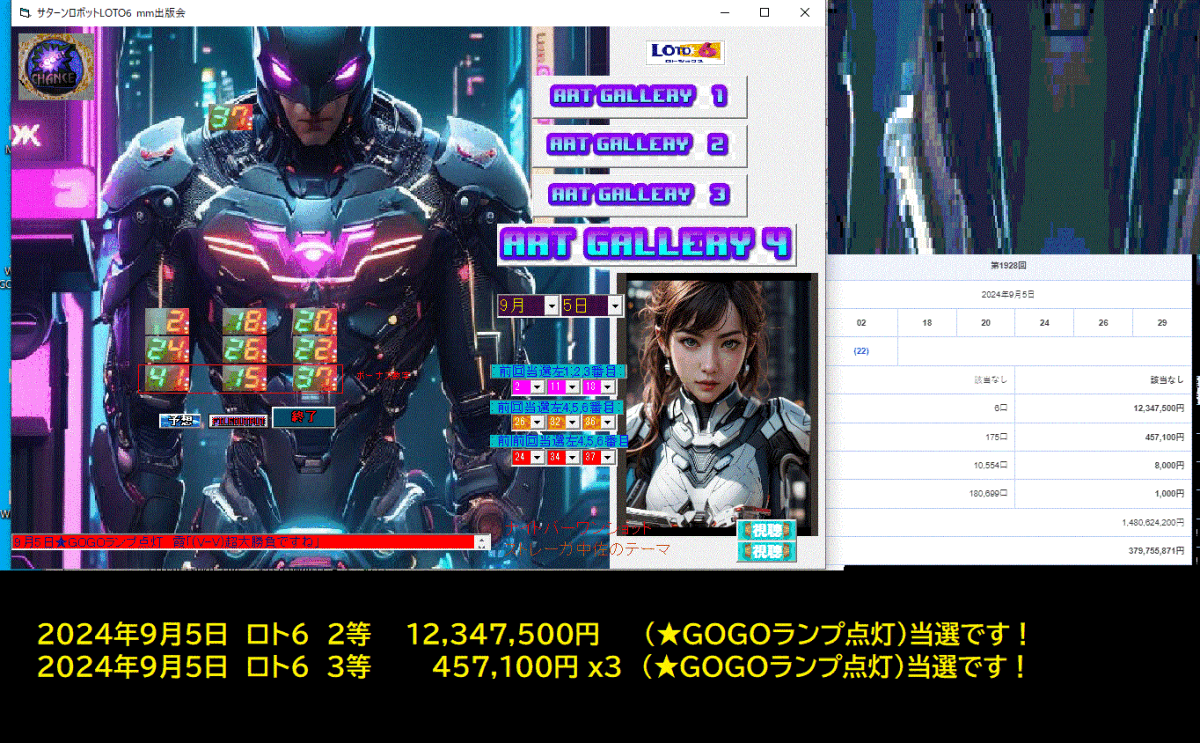Screen dimensions: 1200x743
Task: Expand the orange number 32 dropdown
Action: click(572, 421)
